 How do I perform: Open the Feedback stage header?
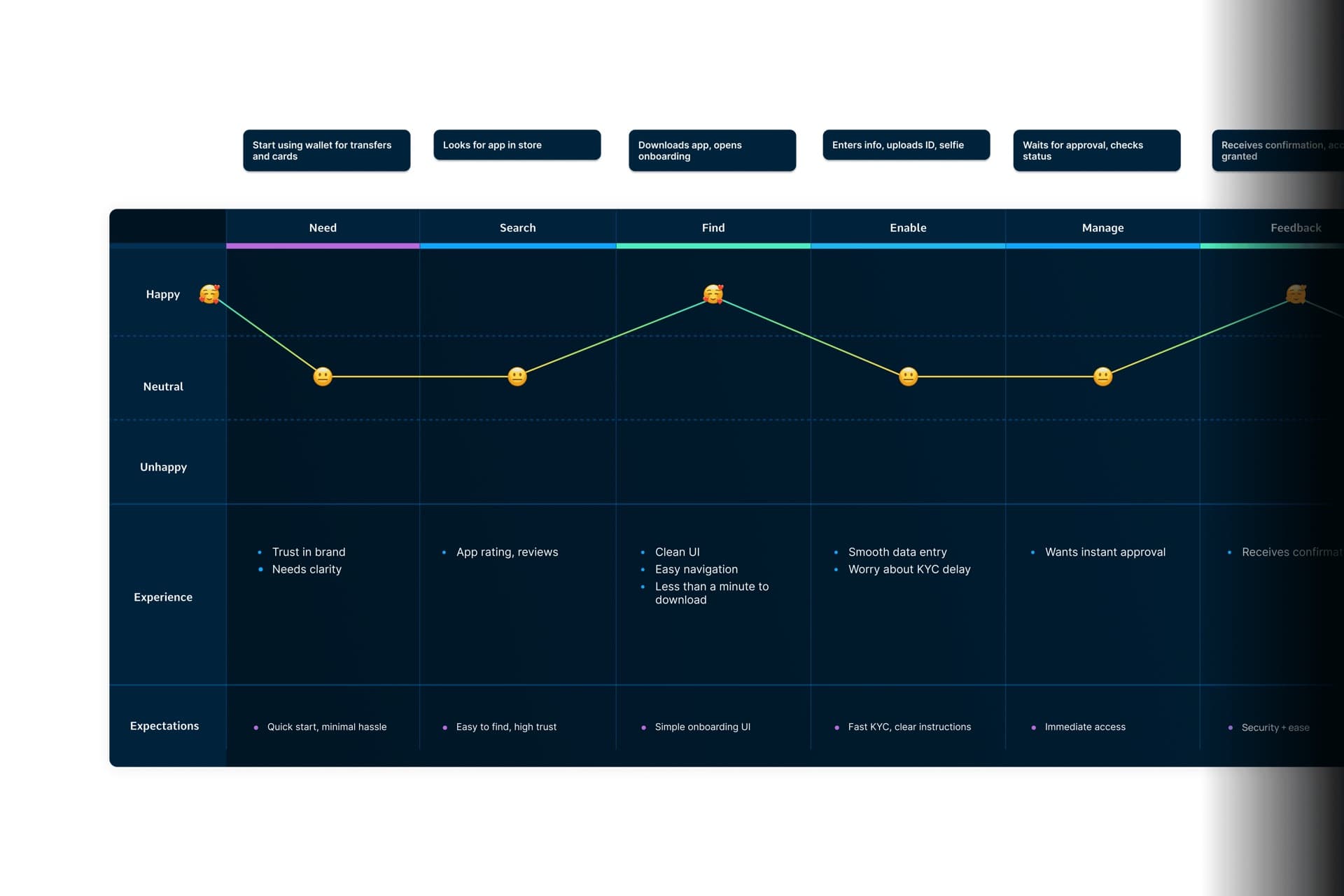click(x=1296, y=227)
